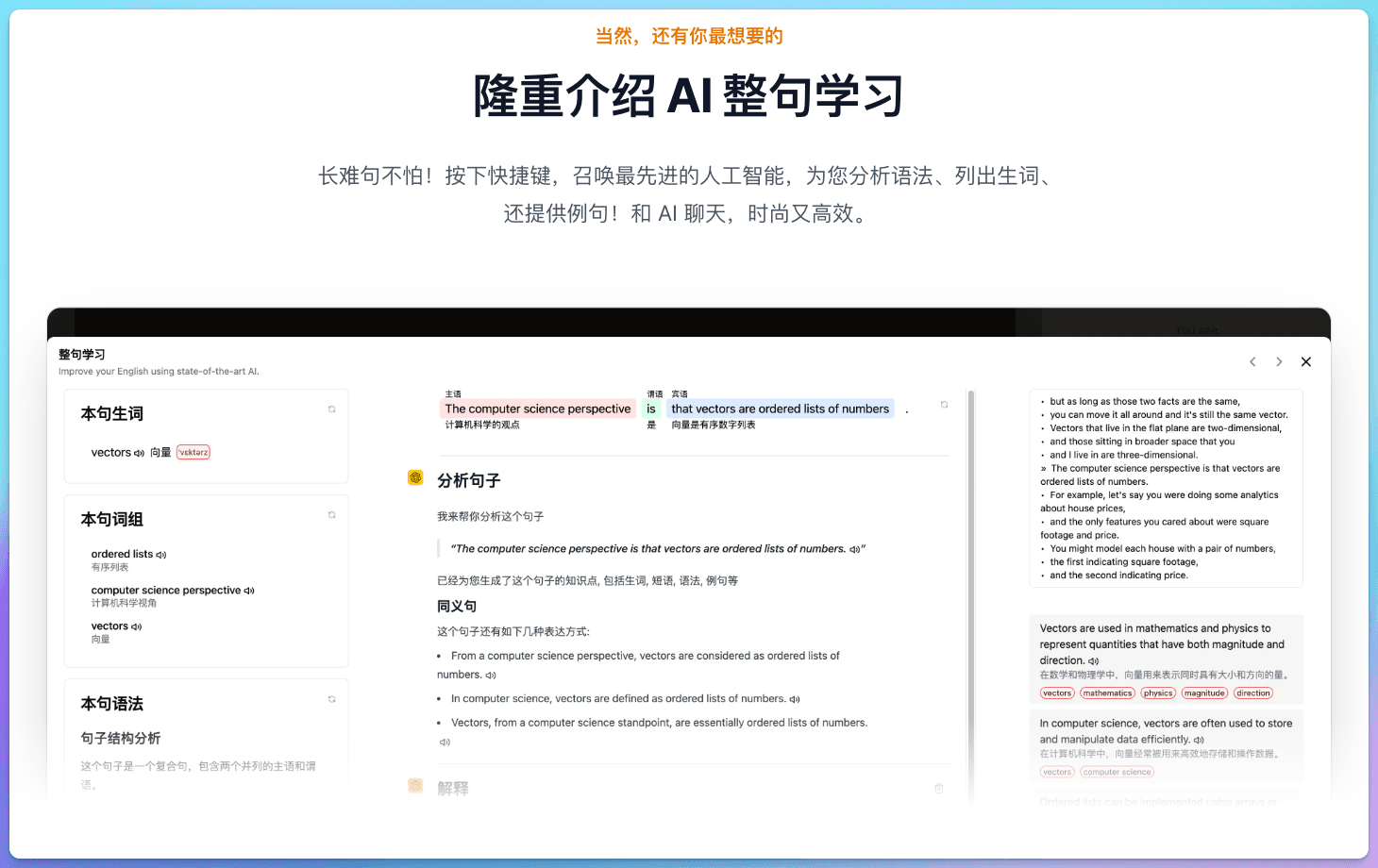
Task: Click the AI avatar beside 解释
Action: (x=415, y=785)
